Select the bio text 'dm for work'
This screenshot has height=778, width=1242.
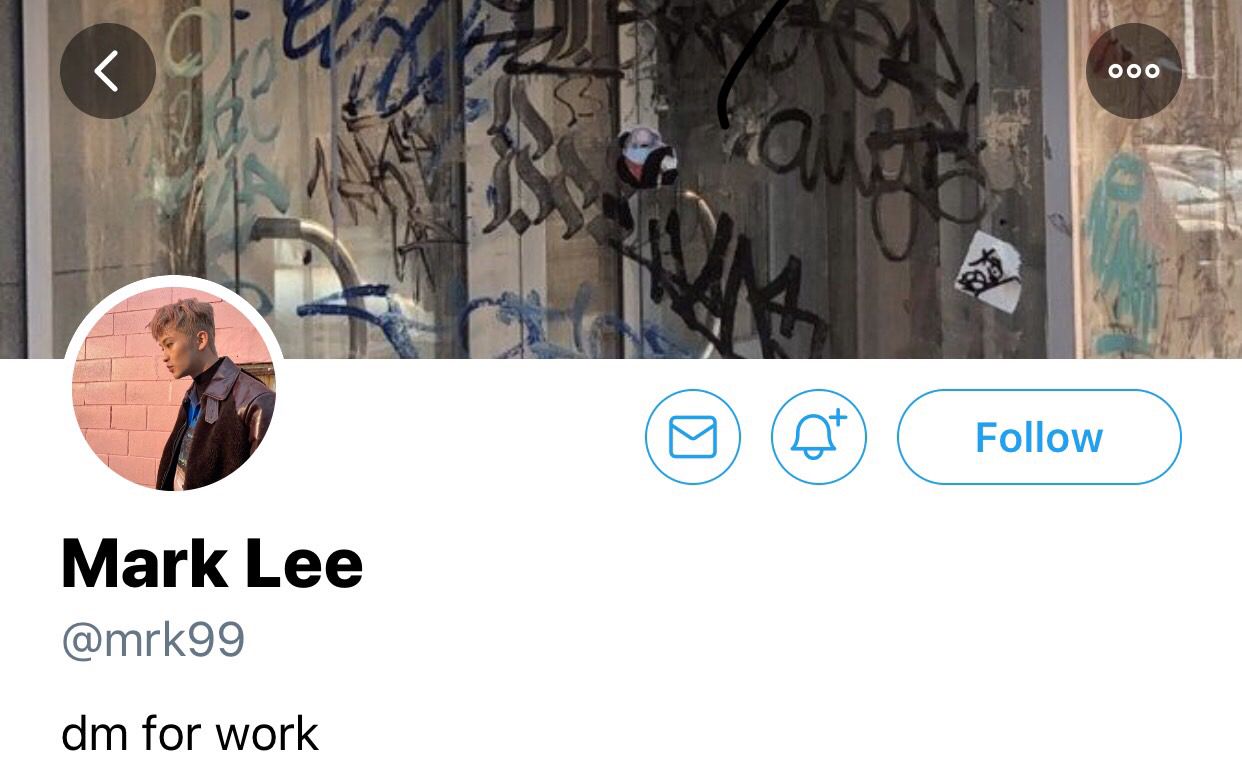pyautogui.click(x=190, y=734)
